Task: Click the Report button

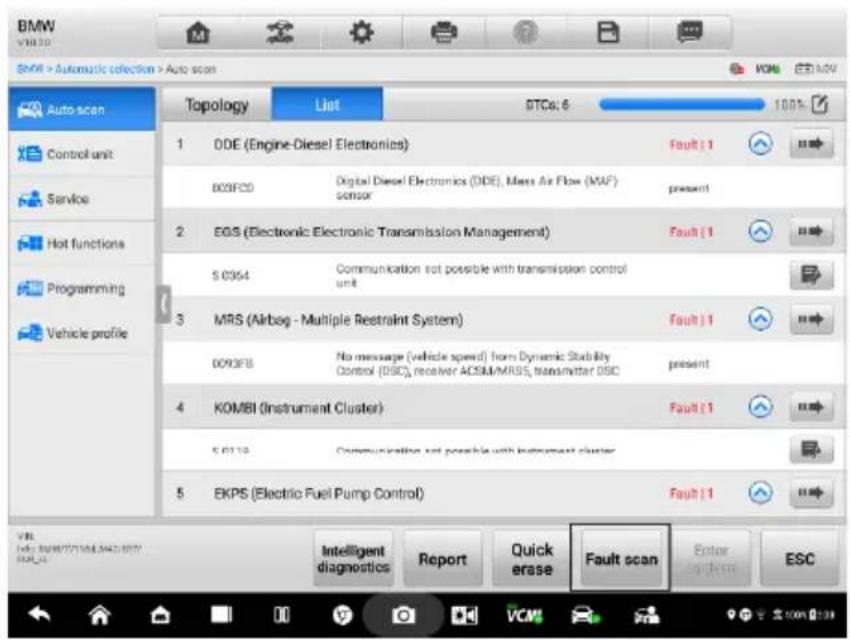Action: pos(442,559)
